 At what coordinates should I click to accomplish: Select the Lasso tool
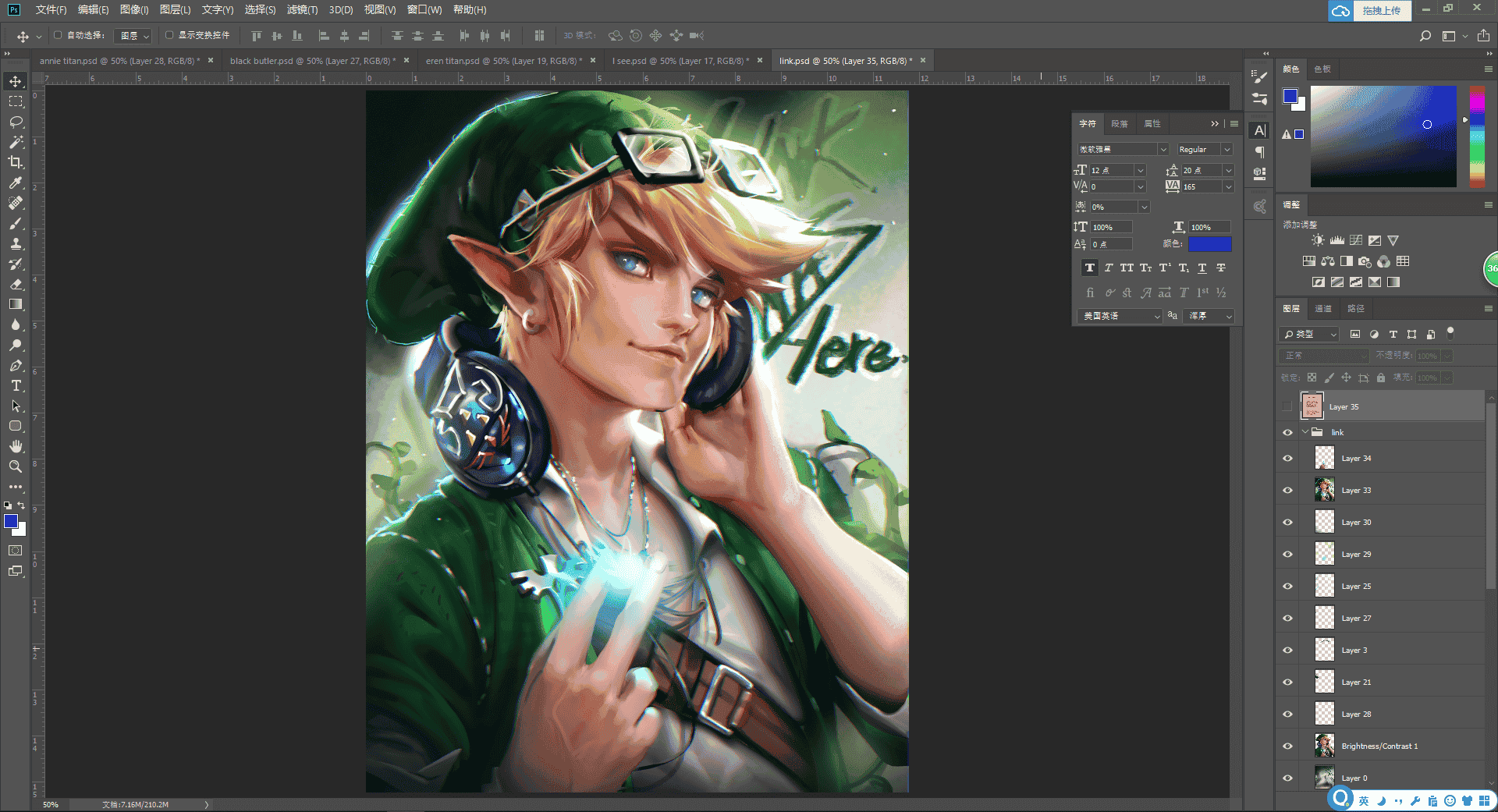[x=16, y=122]
